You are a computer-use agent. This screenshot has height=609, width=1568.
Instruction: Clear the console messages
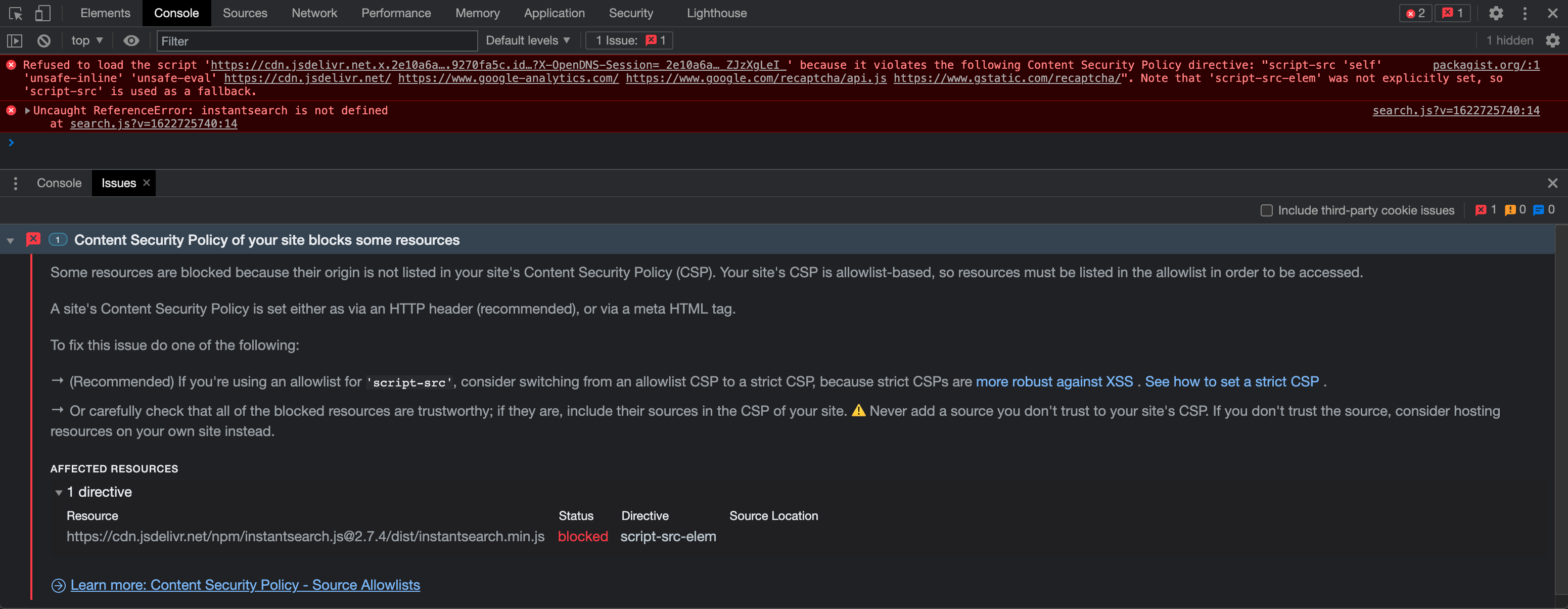click(43, 40)
